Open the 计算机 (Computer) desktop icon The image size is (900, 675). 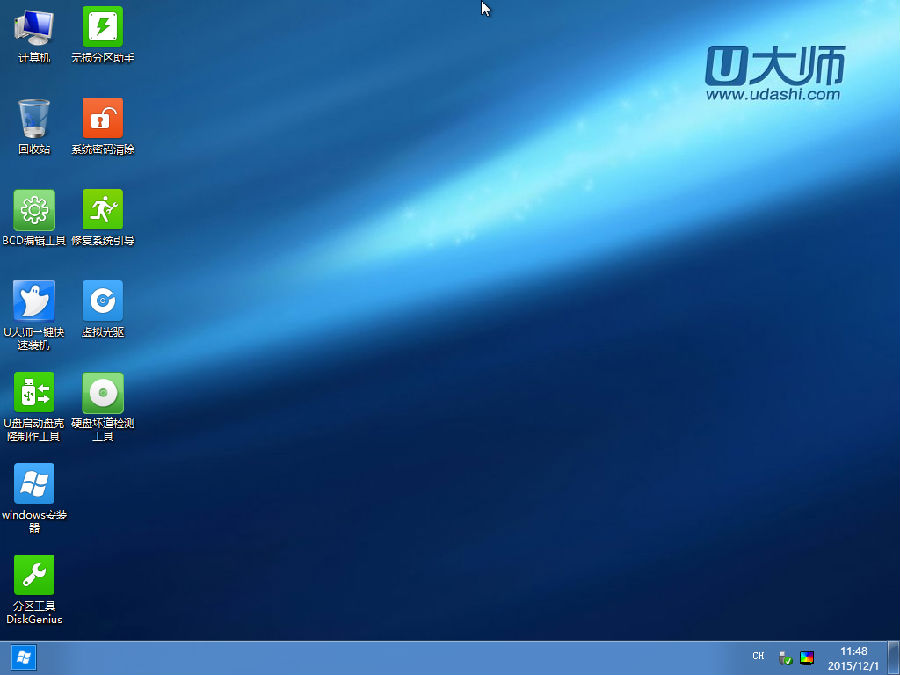34,28
